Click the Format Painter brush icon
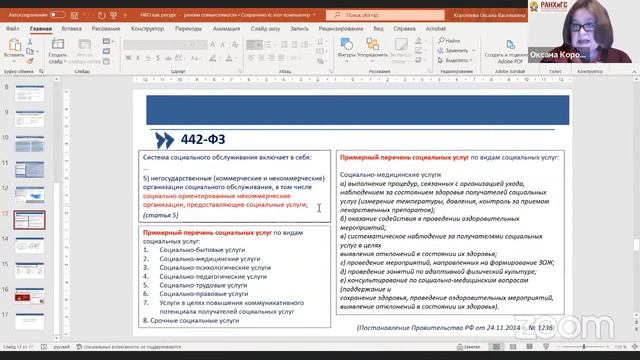 30,61
